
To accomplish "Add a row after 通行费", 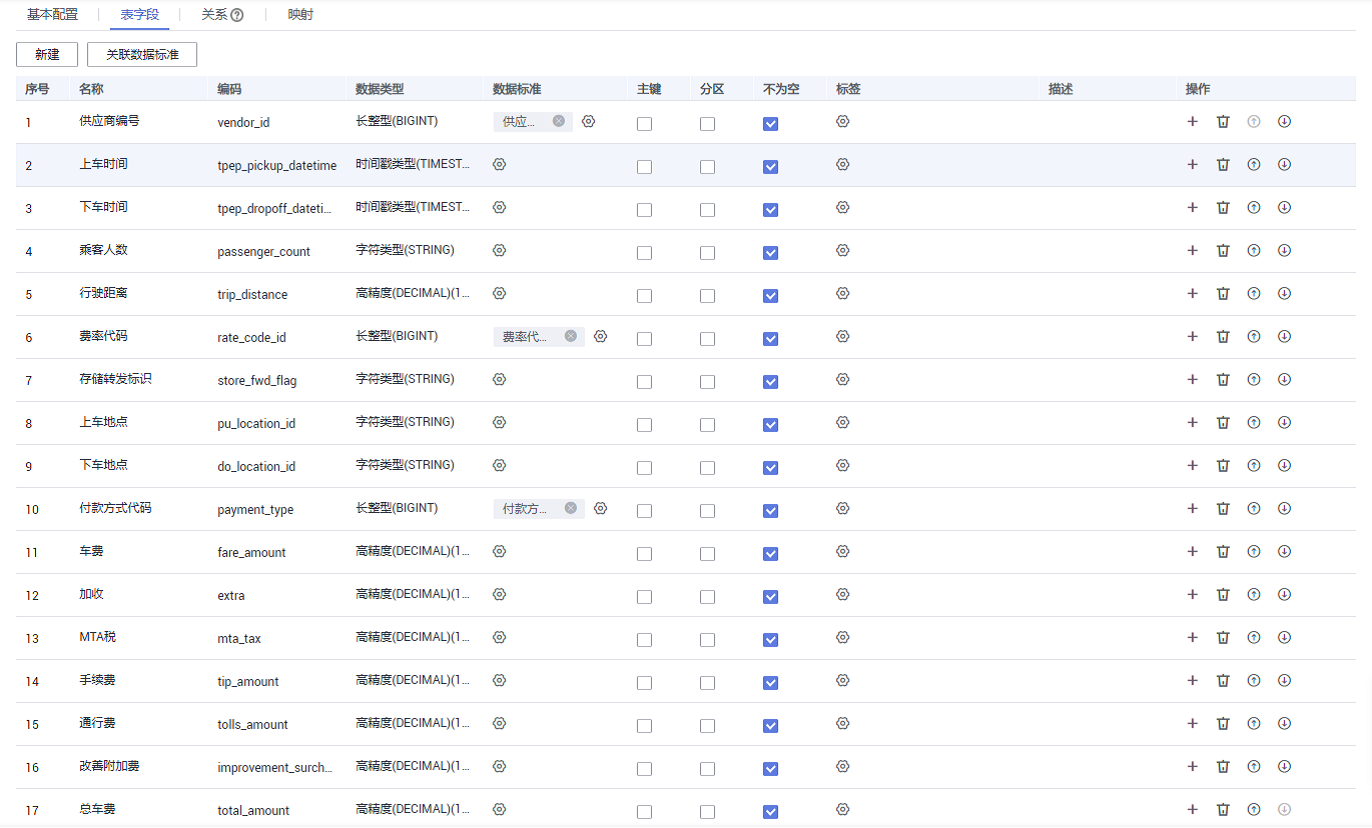I will pyautogui.click(x=1192, y=724).
